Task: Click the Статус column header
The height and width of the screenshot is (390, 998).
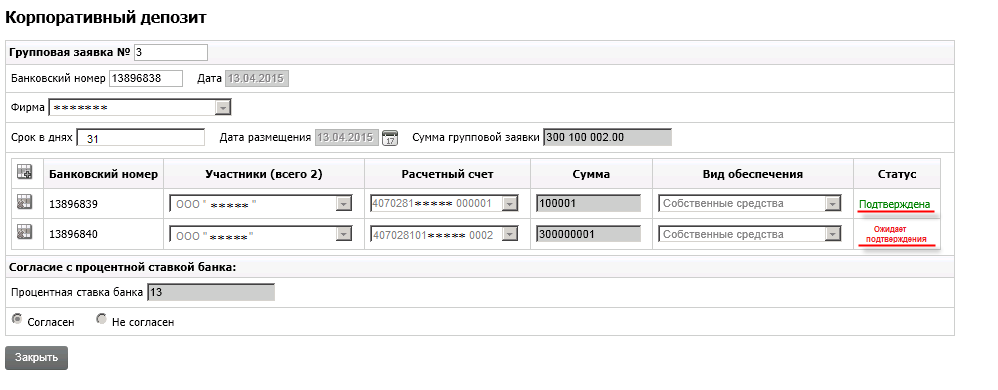Action: click(897, 174)
